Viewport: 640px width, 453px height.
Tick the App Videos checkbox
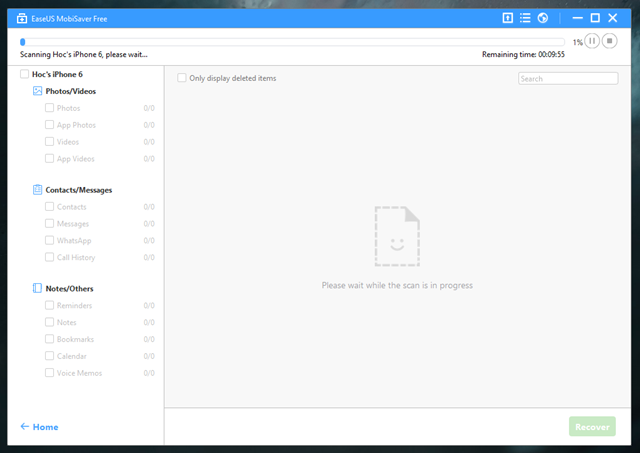click(49, 158)
